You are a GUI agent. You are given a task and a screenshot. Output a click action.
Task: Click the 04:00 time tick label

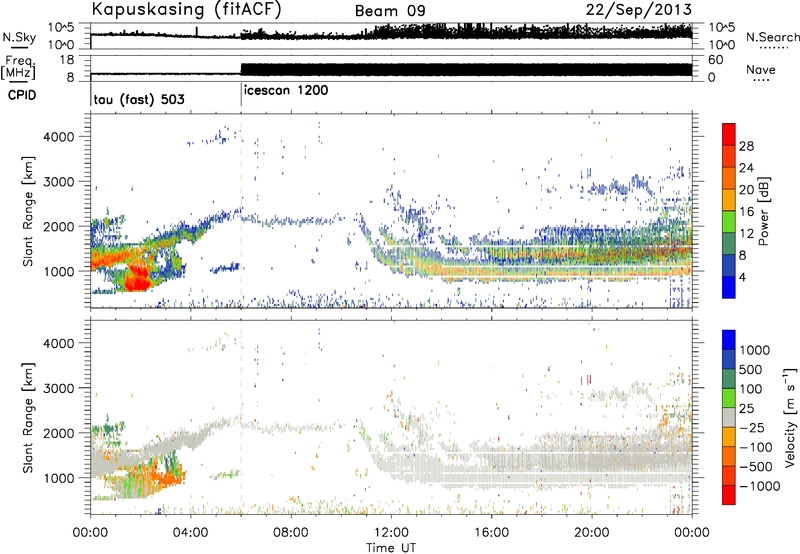pyautogui.click(x=190, y=533)
